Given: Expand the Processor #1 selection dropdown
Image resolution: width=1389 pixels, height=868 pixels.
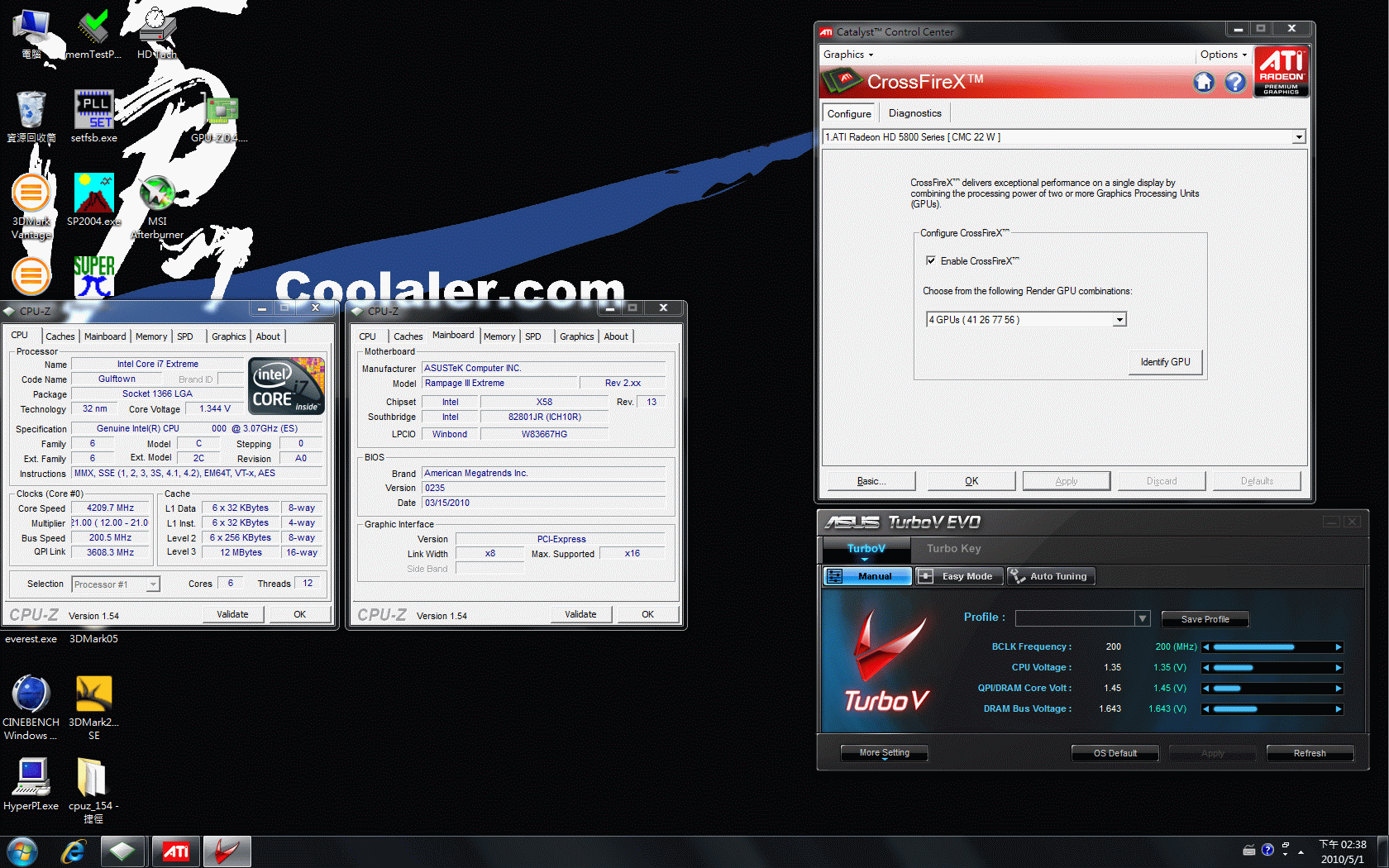Looking at the screenshot, I should [153, 584].
